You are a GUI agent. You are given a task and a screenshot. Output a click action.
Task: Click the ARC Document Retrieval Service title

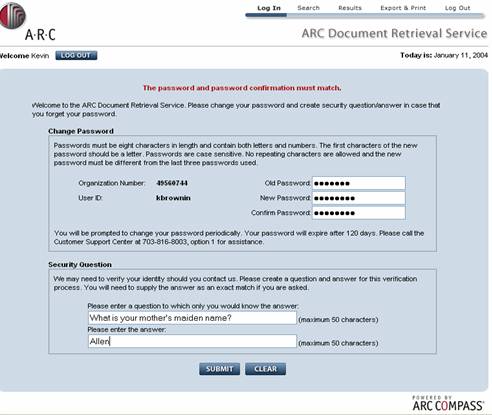[394, 33]
